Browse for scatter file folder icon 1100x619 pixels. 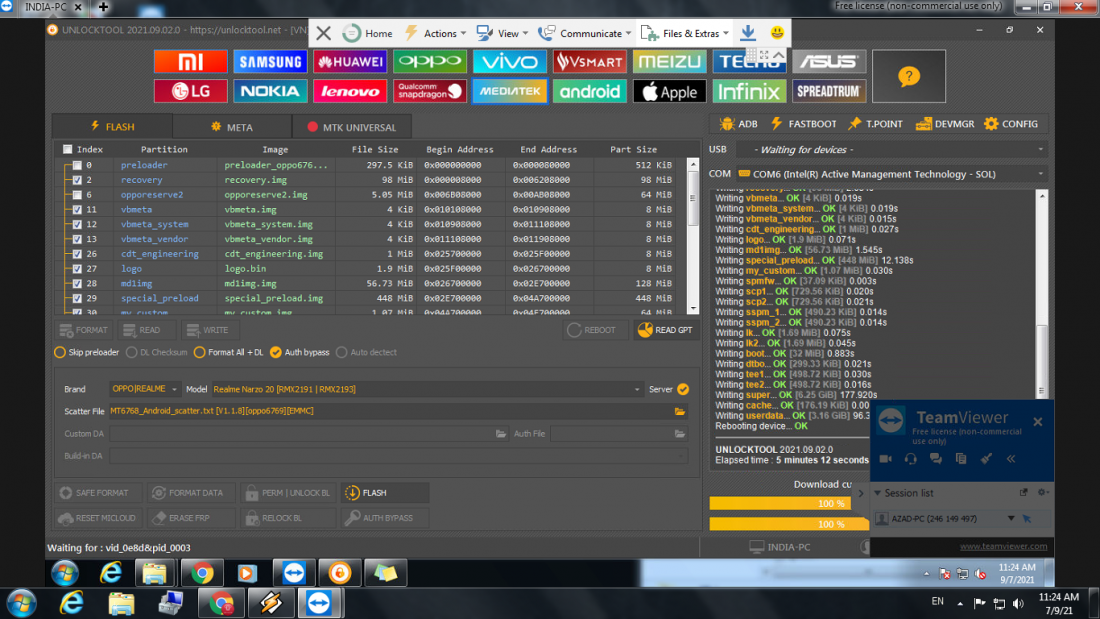(x=680, y=411)
